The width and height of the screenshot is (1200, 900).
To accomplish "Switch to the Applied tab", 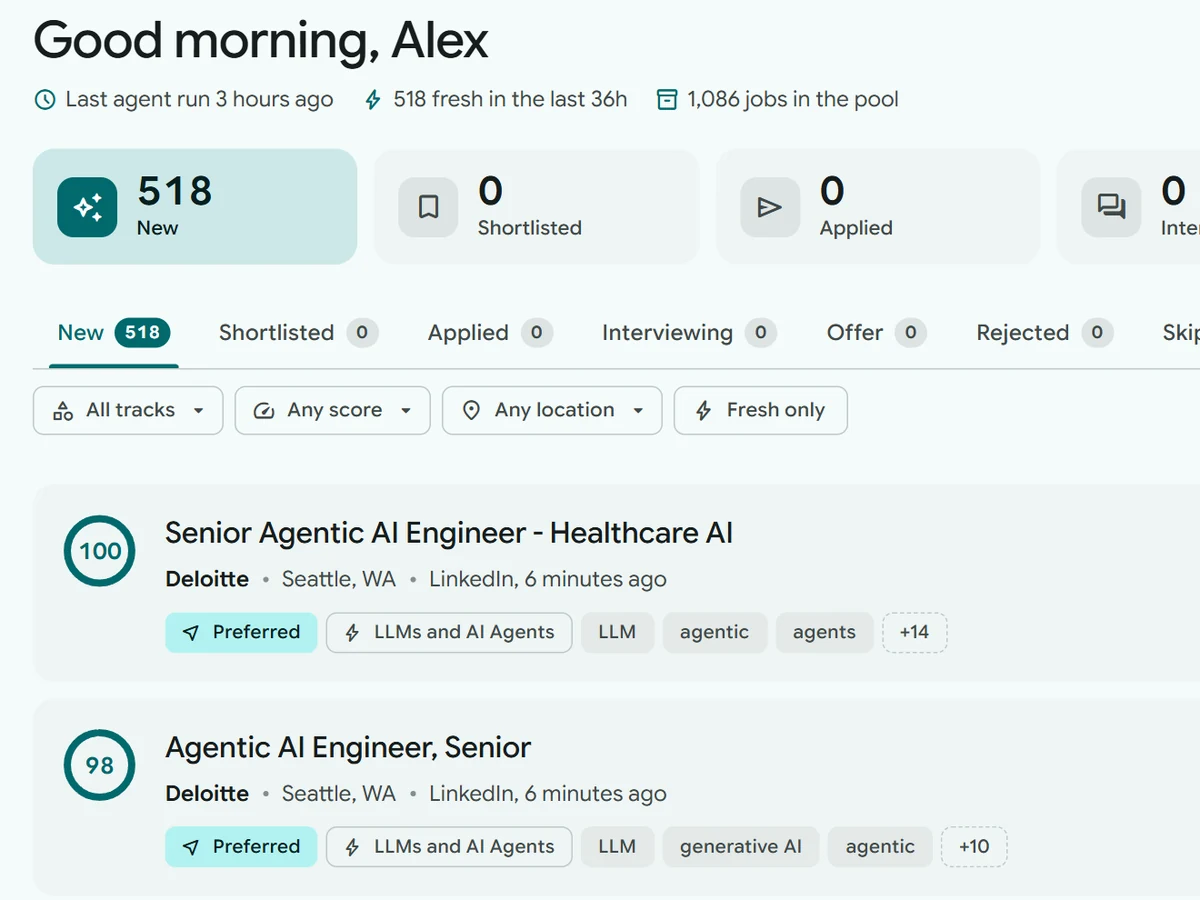I will click(490, 333).
